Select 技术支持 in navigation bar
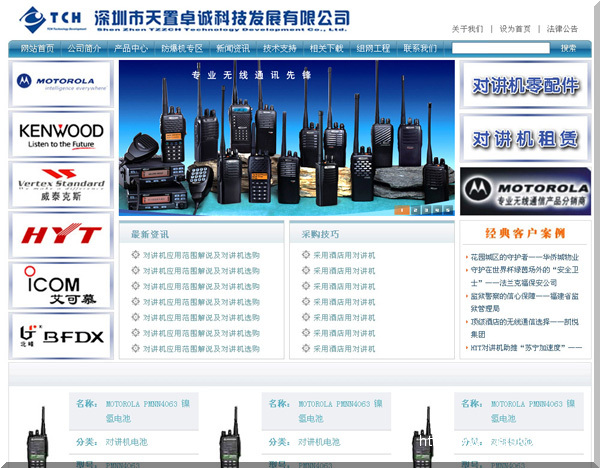 pyautogui.click(x=279, y=48)
